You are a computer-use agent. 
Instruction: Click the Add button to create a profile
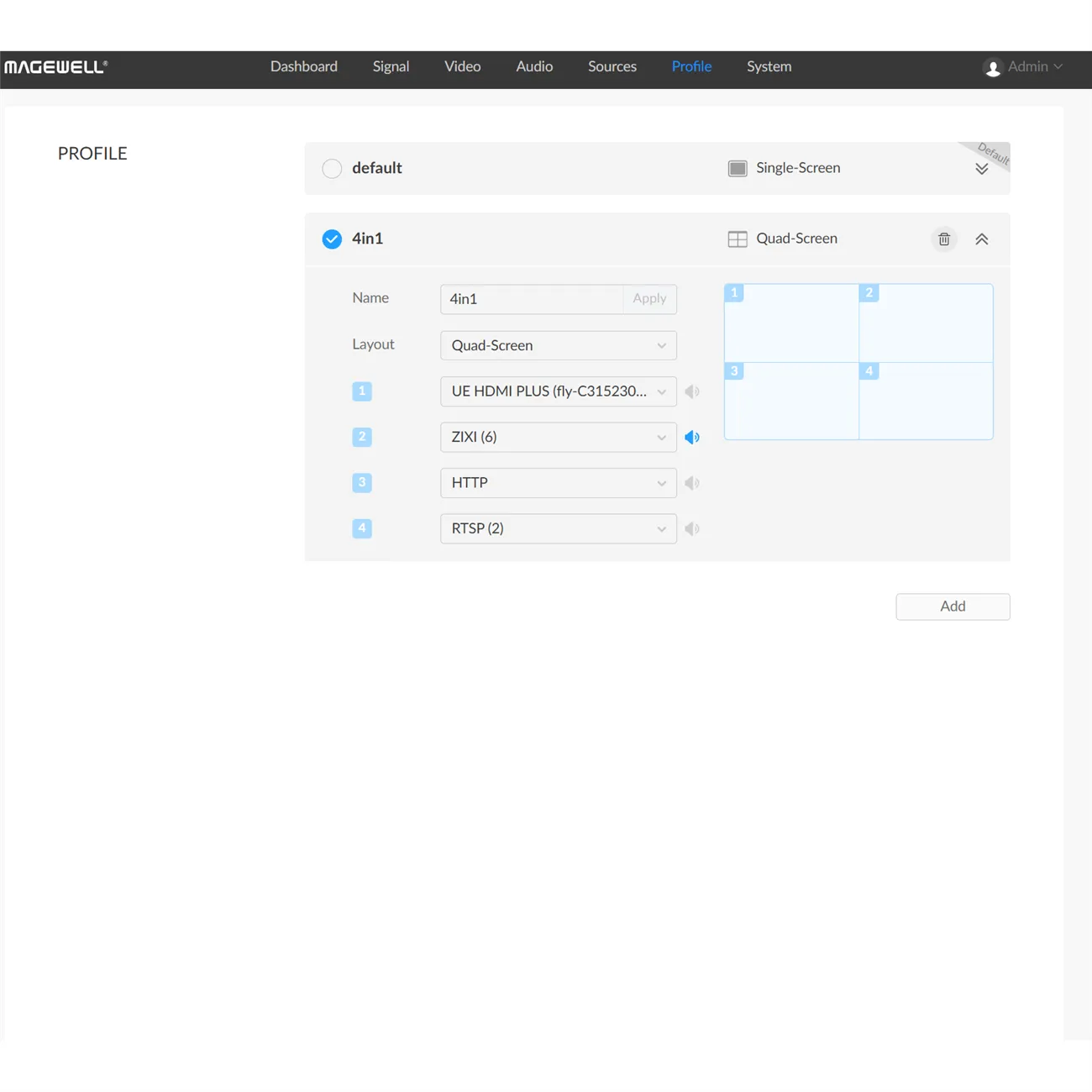[953, 606]
